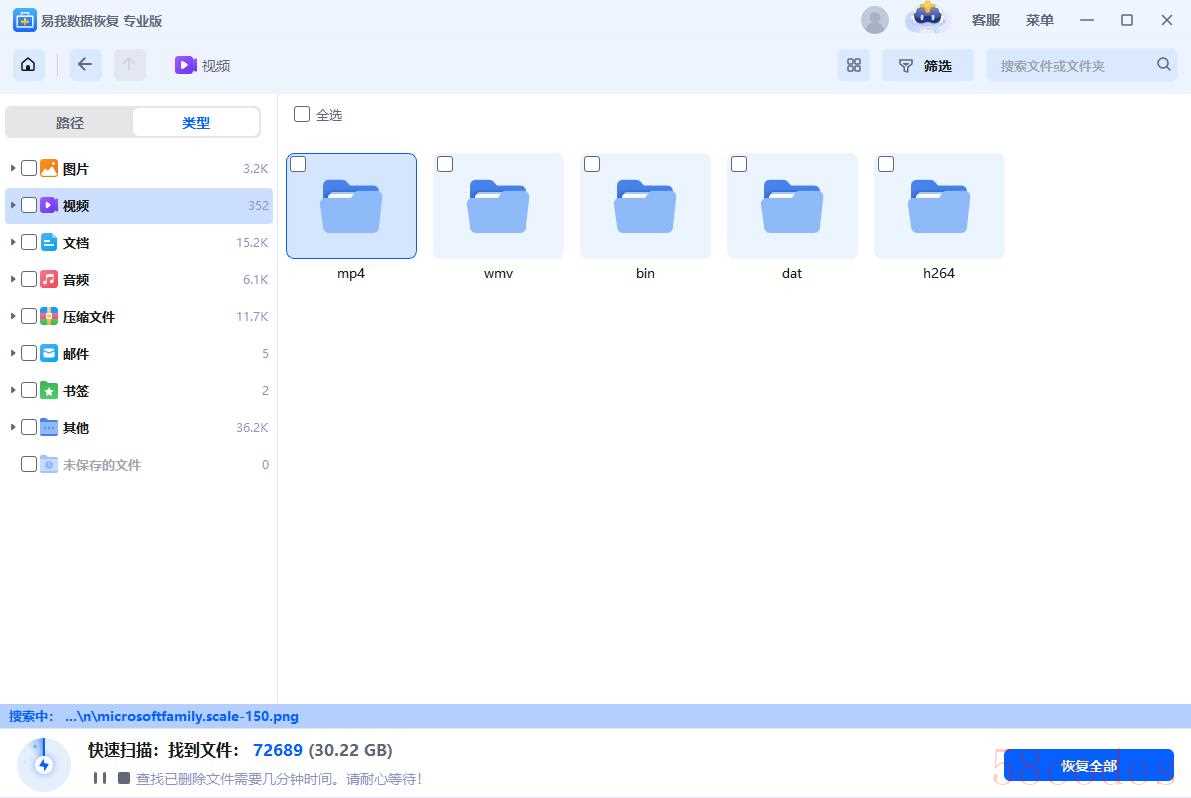The height and width of the screenshot is (798, 1191).
Task: Click the circular scan progress indicator
Action: (44, 765)
